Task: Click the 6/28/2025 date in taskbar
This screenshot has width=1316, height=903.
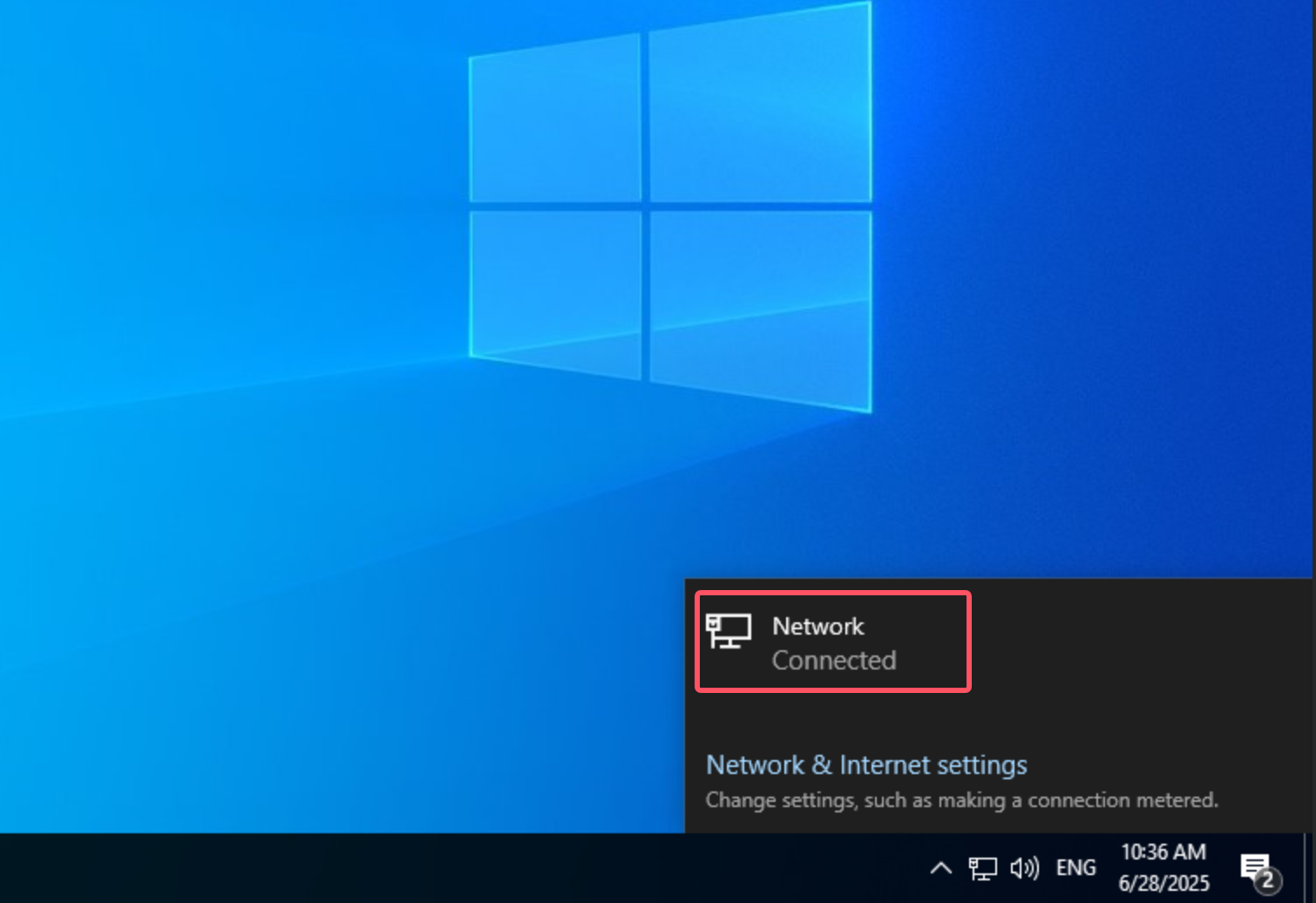Action: coord(1163,883)
